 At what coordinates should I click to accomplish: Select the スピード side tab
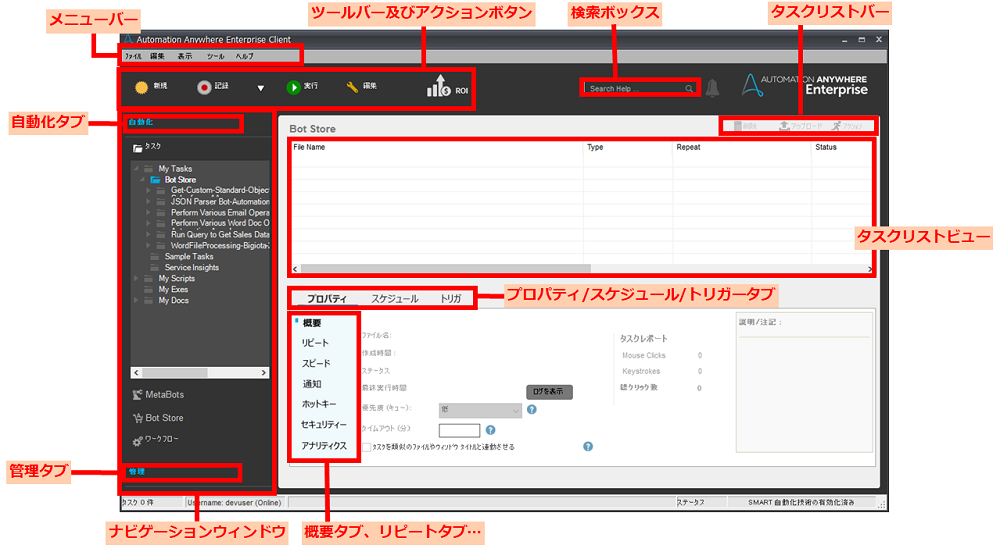(x=316, y=364)
